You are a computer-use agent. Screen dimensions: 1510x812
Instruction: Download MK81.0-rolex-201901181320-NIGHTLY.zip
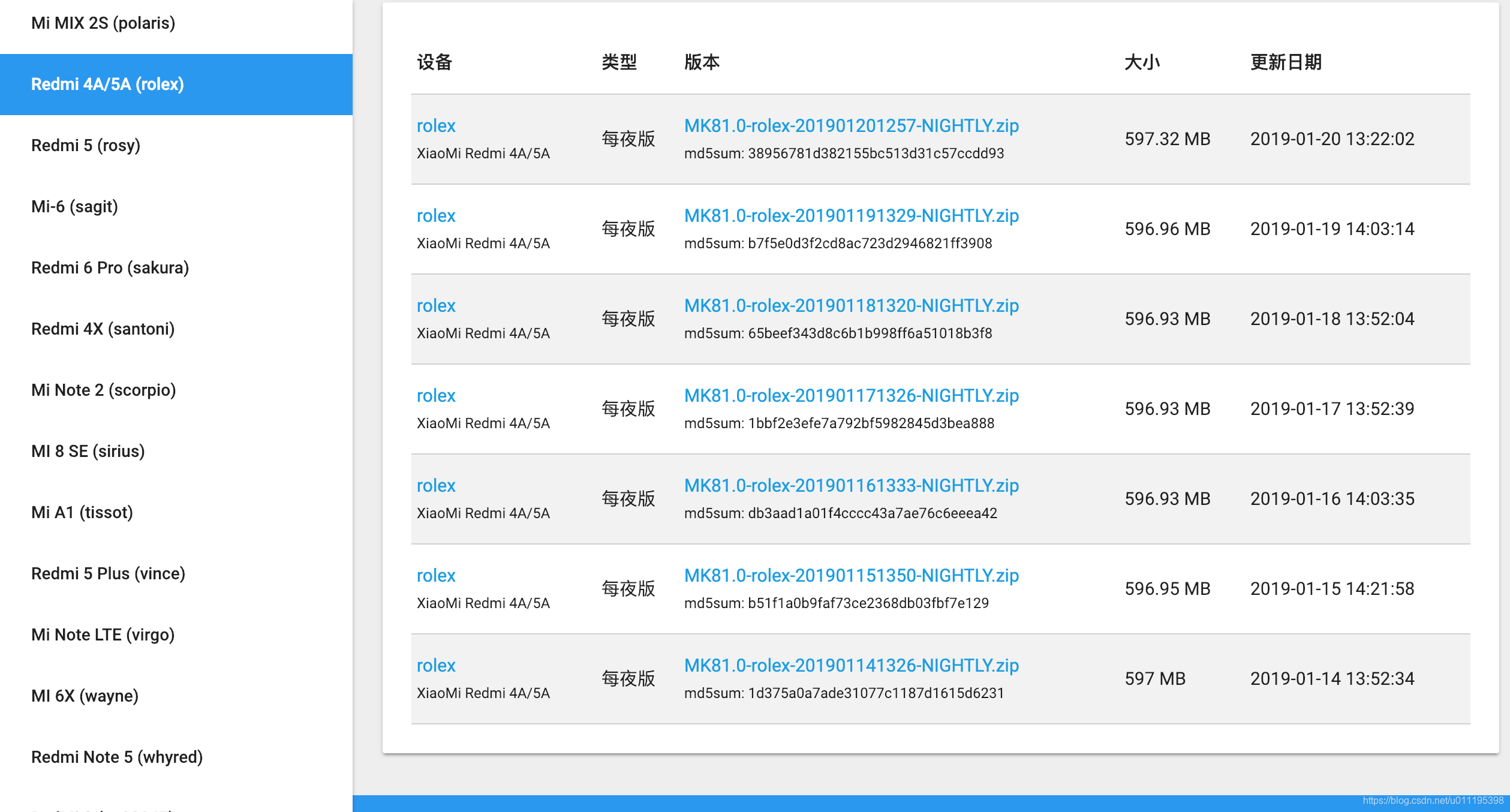(x=852, y=305)
